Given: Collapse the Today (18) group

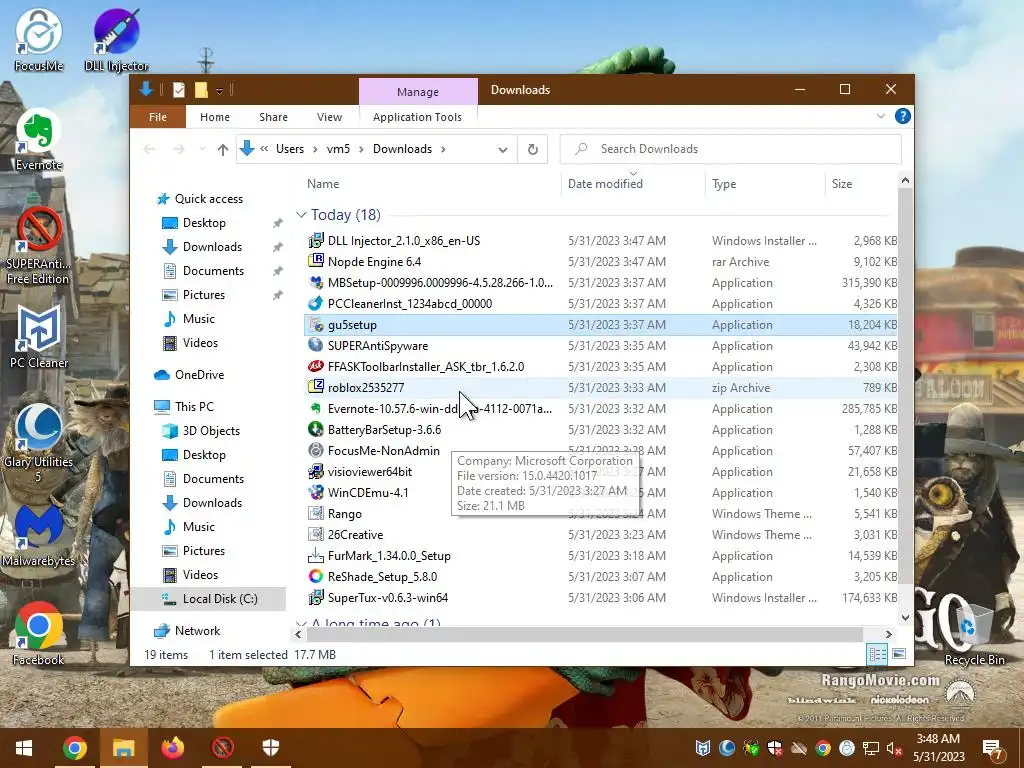Looking at the screenshot, I should 301,215.
